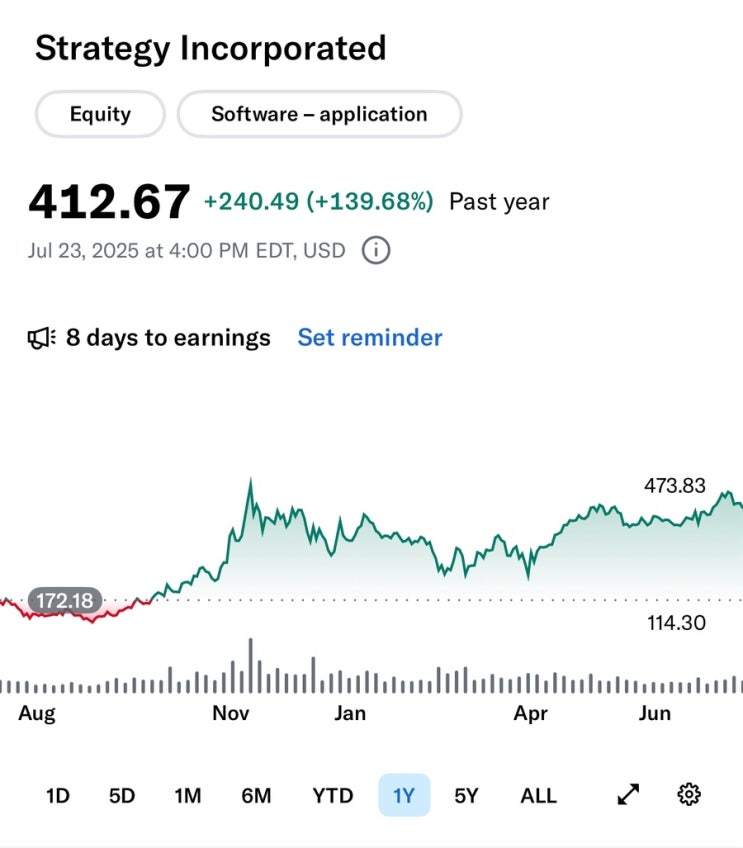Click the Strategy Incorporated title

click(211, 49)
